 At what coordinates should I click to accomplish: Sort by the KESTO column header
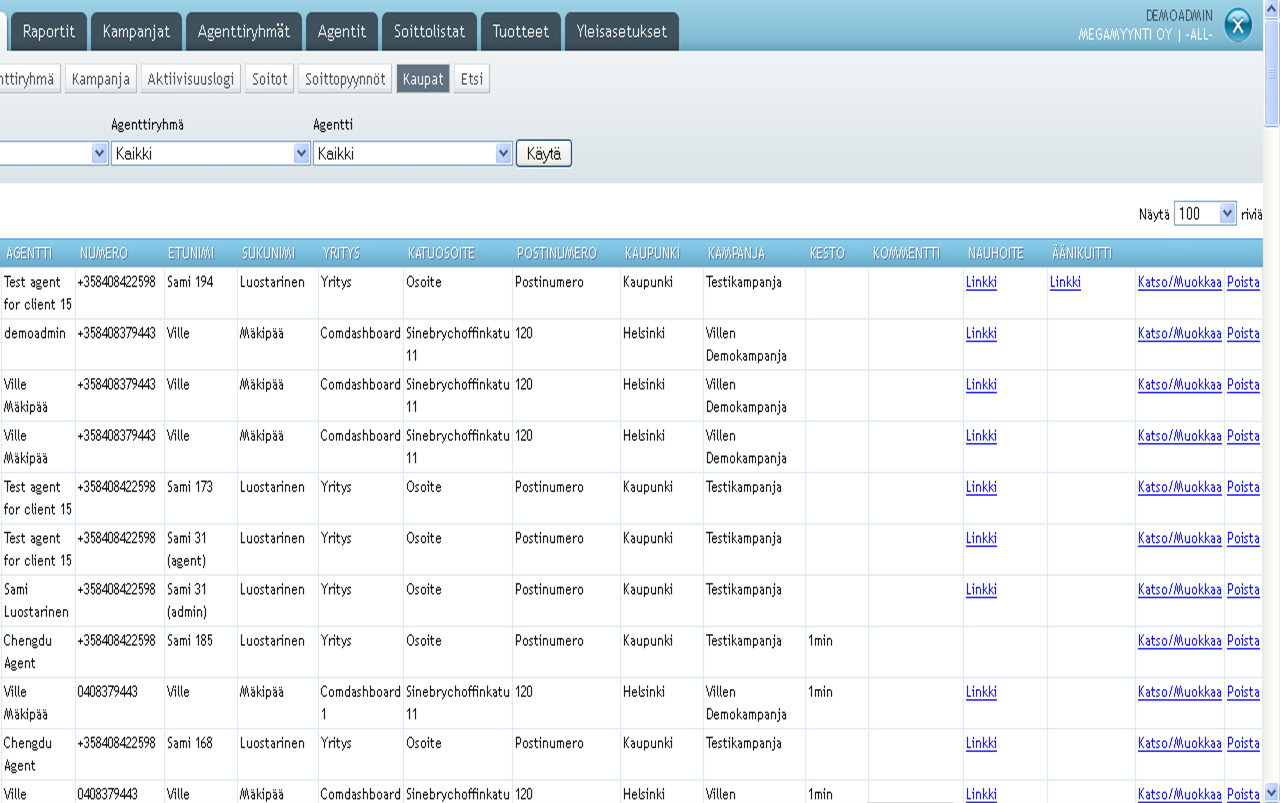tap(827, 253)
